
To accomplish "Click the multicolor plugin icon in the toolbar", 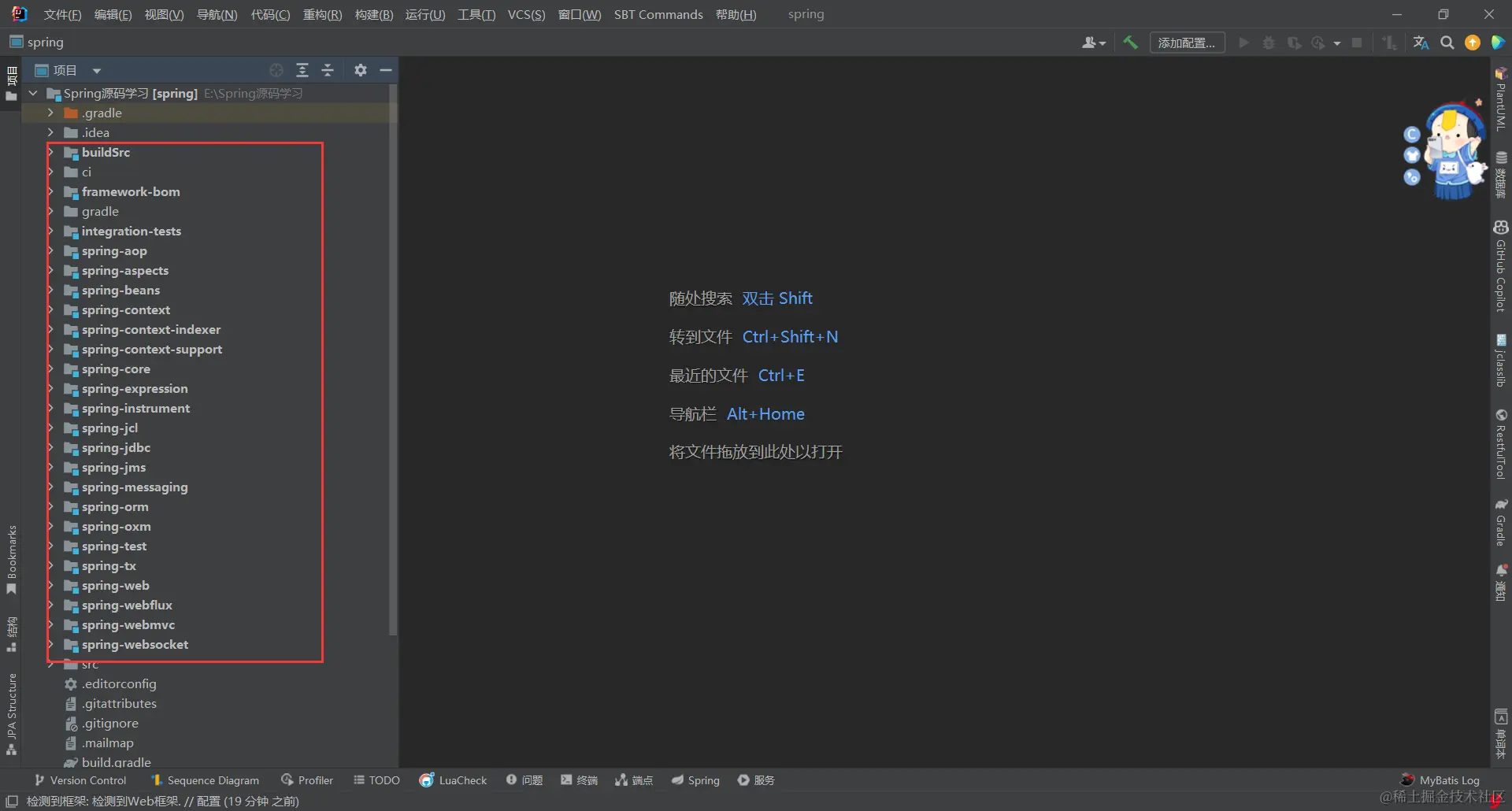I will coord(1498,43).
